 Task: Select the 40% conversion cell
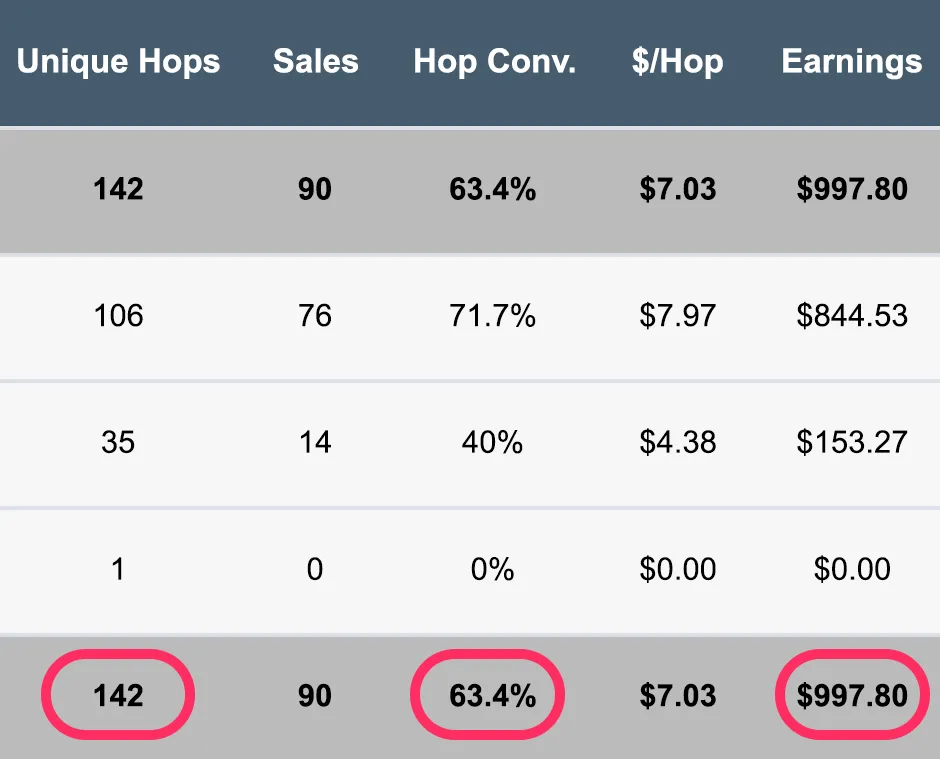point(492,442)
